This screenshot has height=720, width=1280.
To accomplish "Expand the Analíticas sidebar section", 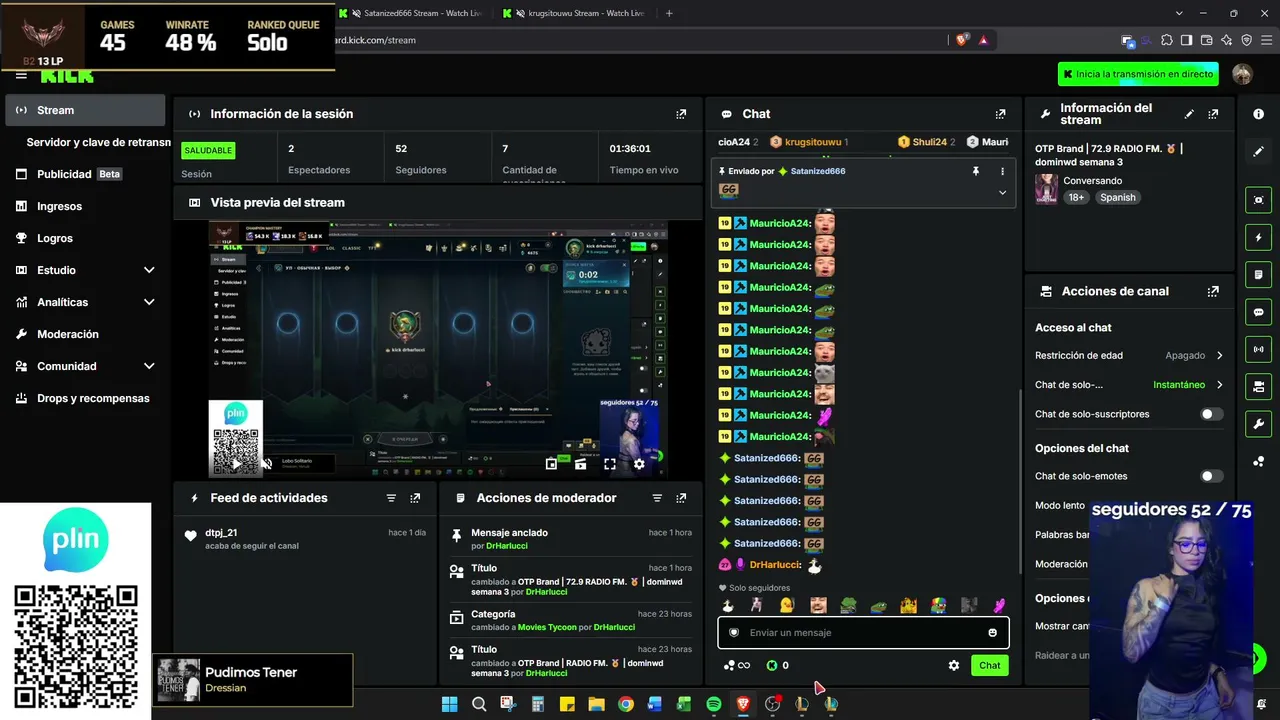I will click(x=149, y=302).
